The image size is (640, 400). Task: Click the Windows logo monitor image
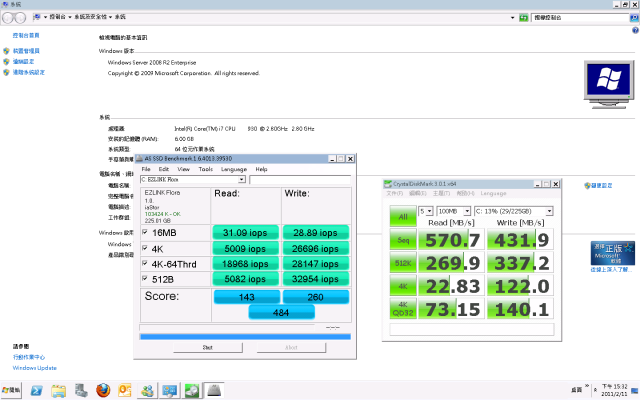609,84
